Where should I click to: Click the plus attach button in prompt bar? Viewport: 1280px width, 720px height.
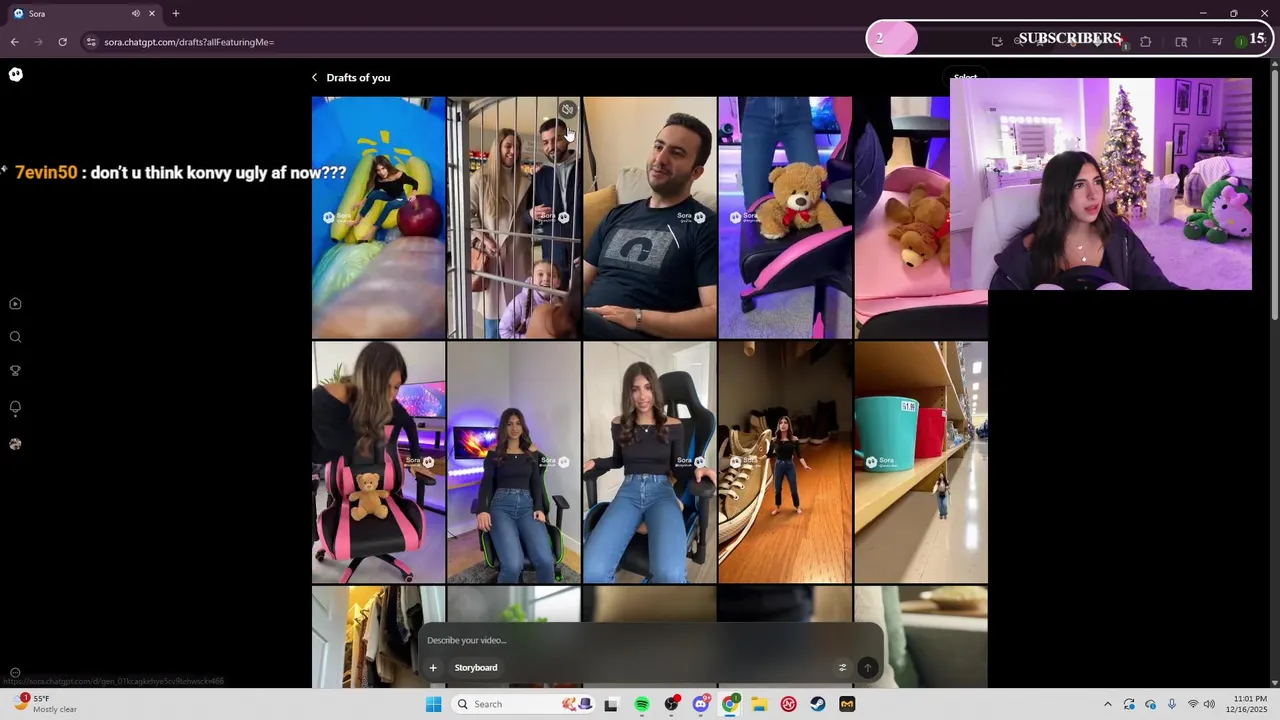pyautogui.click(x=433, y=668)
